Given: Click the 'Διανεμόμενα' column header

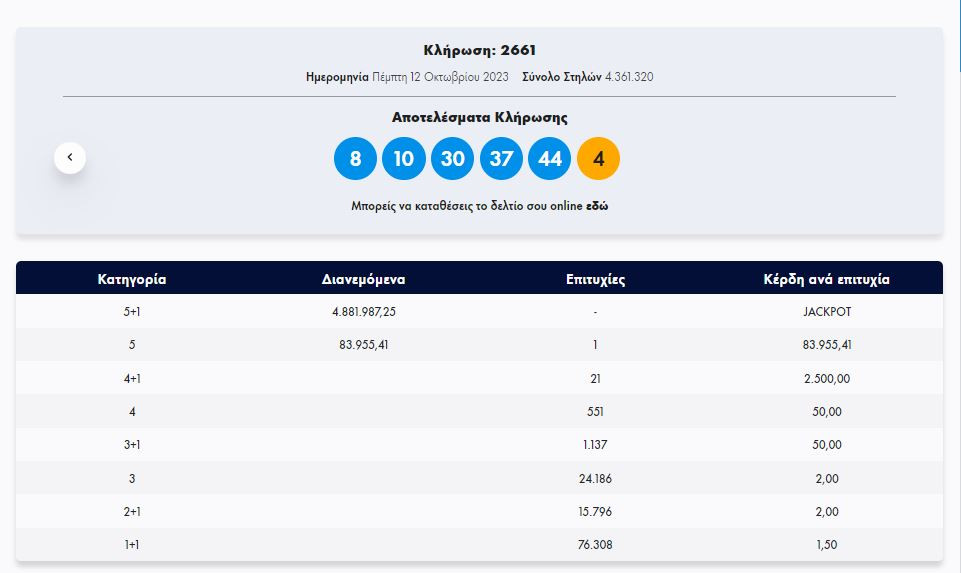Looking at the screenshot, I should click(x=363, y=279).
